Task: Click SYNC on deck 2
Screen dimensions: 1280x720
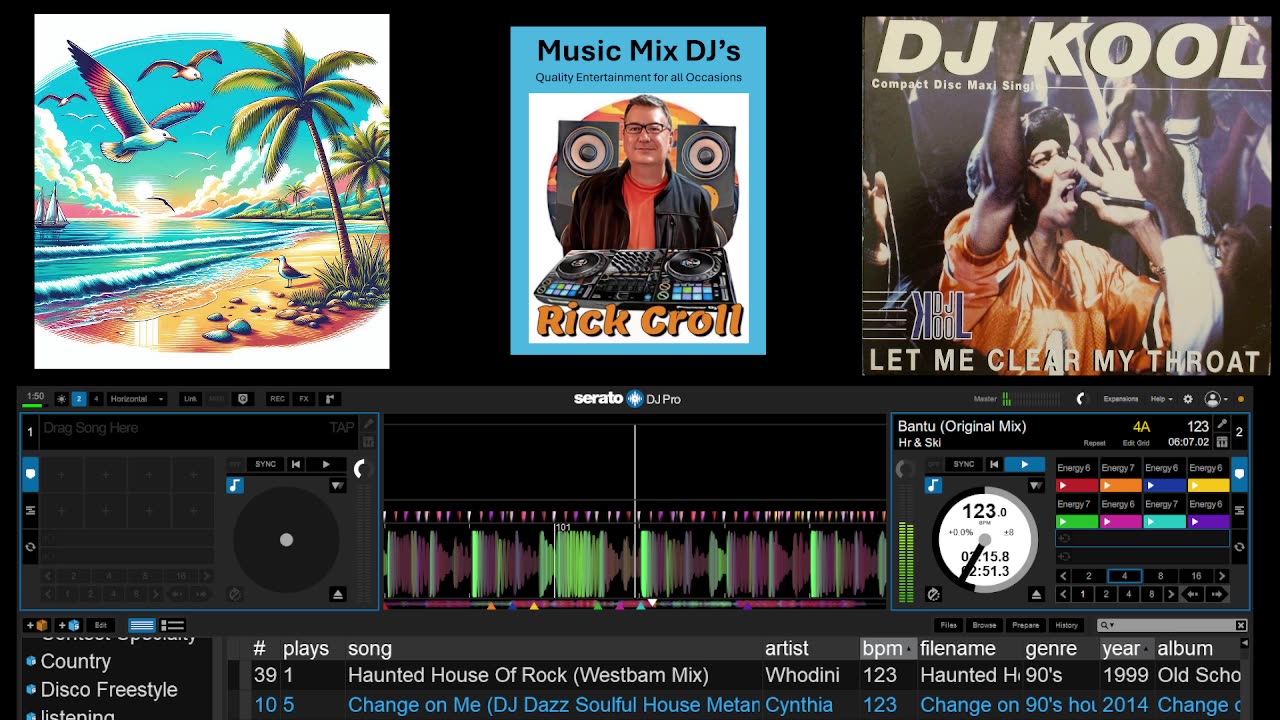Action: pos(964,464)
